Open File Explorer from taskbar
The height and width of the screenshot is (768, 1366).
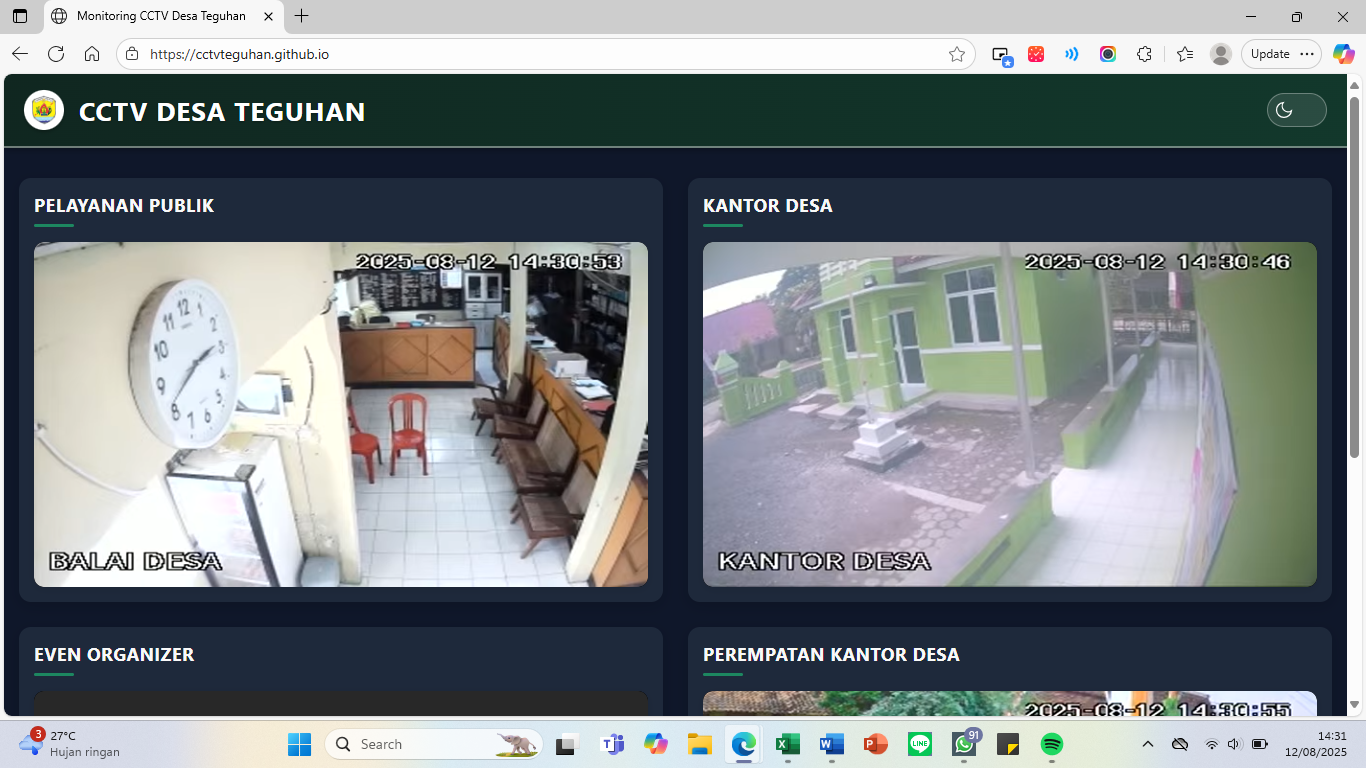[x=699, y=744]
